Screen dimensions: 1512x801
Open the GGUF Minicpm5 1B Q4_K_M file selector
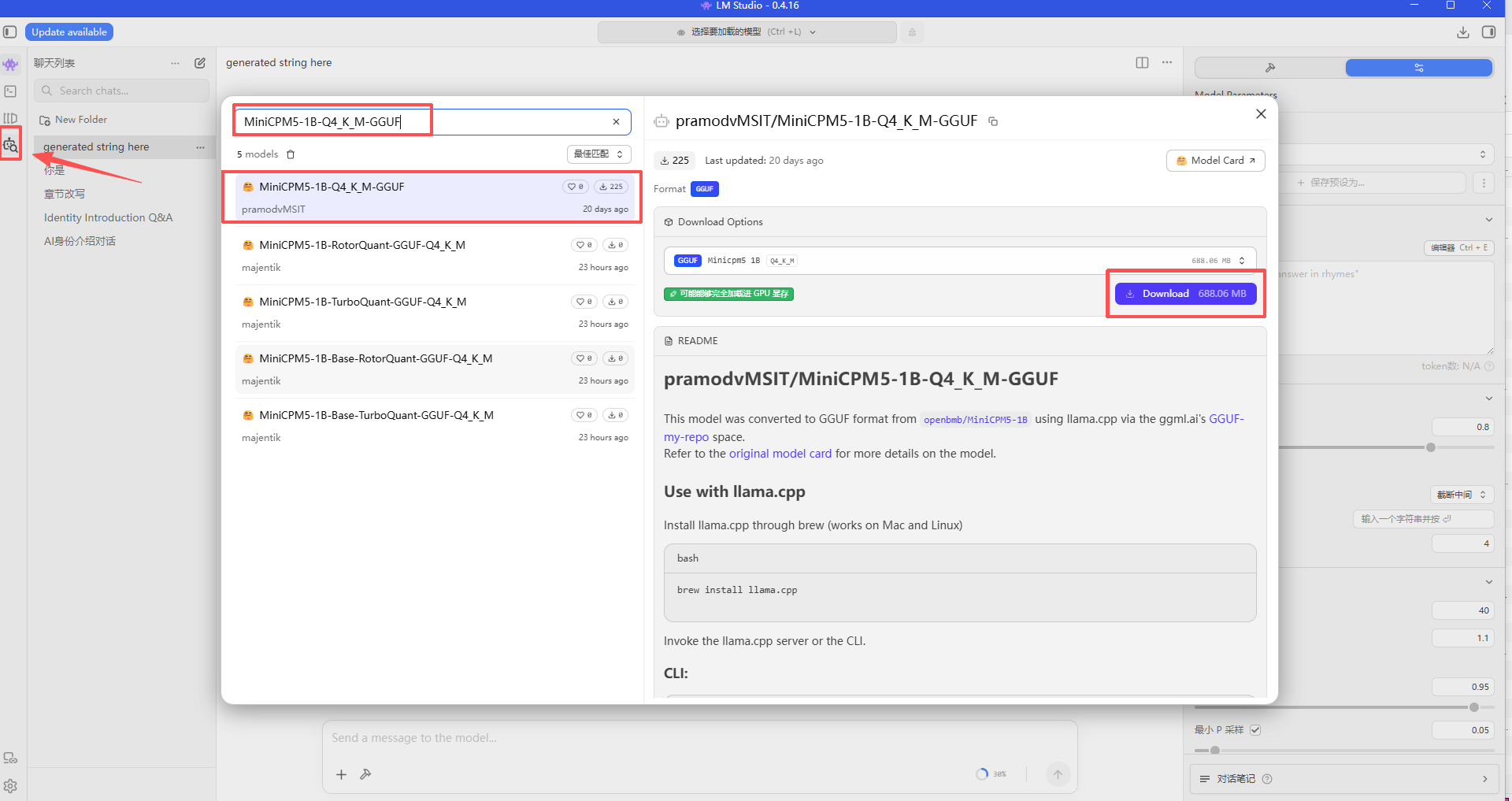tap(960, 261)
